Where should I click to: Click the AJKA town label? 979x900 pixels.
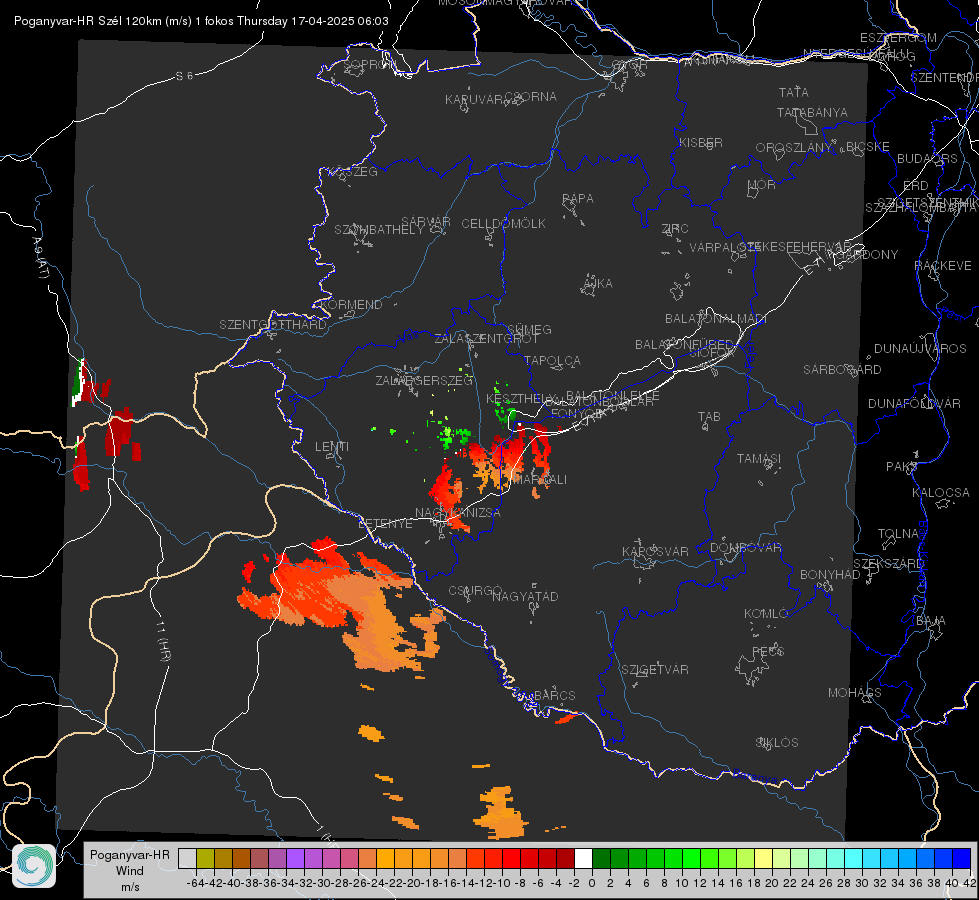(598, 284)
